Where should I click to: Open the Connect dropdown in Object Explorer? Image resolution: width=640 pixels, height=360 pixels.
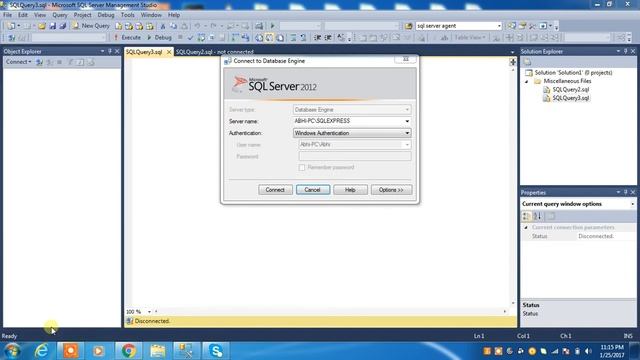tap(18, 62)
